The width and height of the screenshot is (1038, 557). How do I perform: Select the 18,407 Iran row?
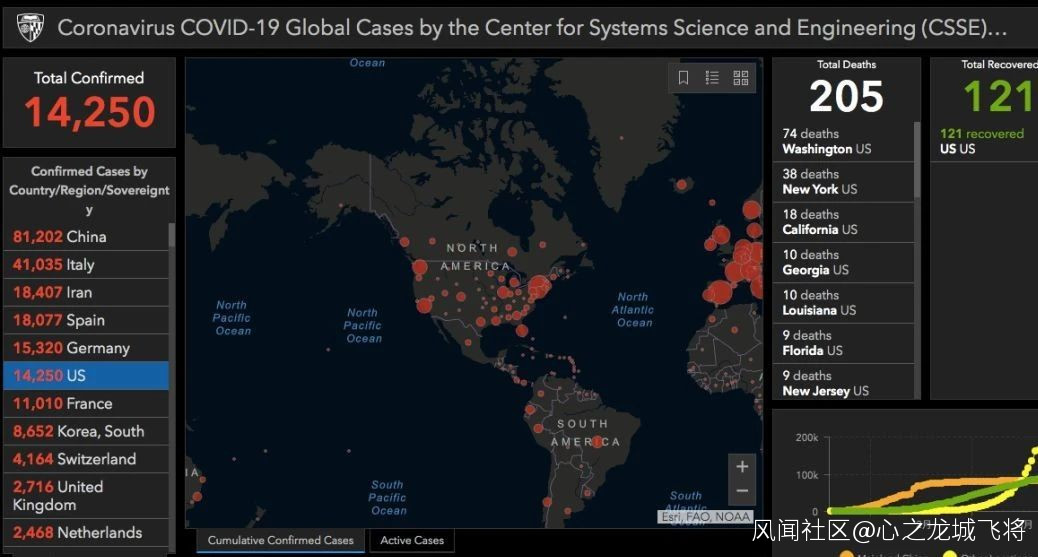(86, 292)
